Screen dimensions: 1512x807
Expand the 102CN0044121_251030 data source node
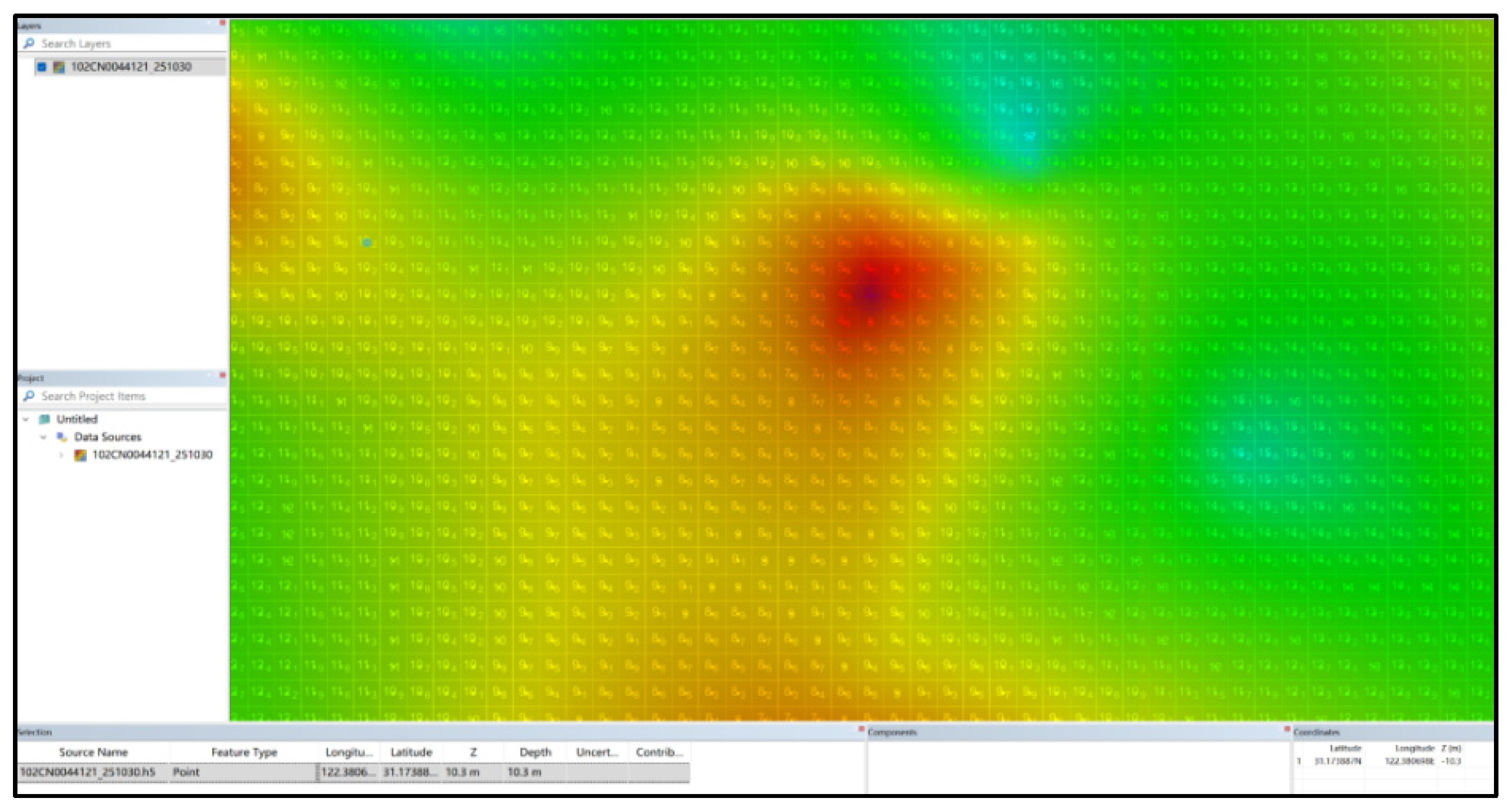coord(61,455)
